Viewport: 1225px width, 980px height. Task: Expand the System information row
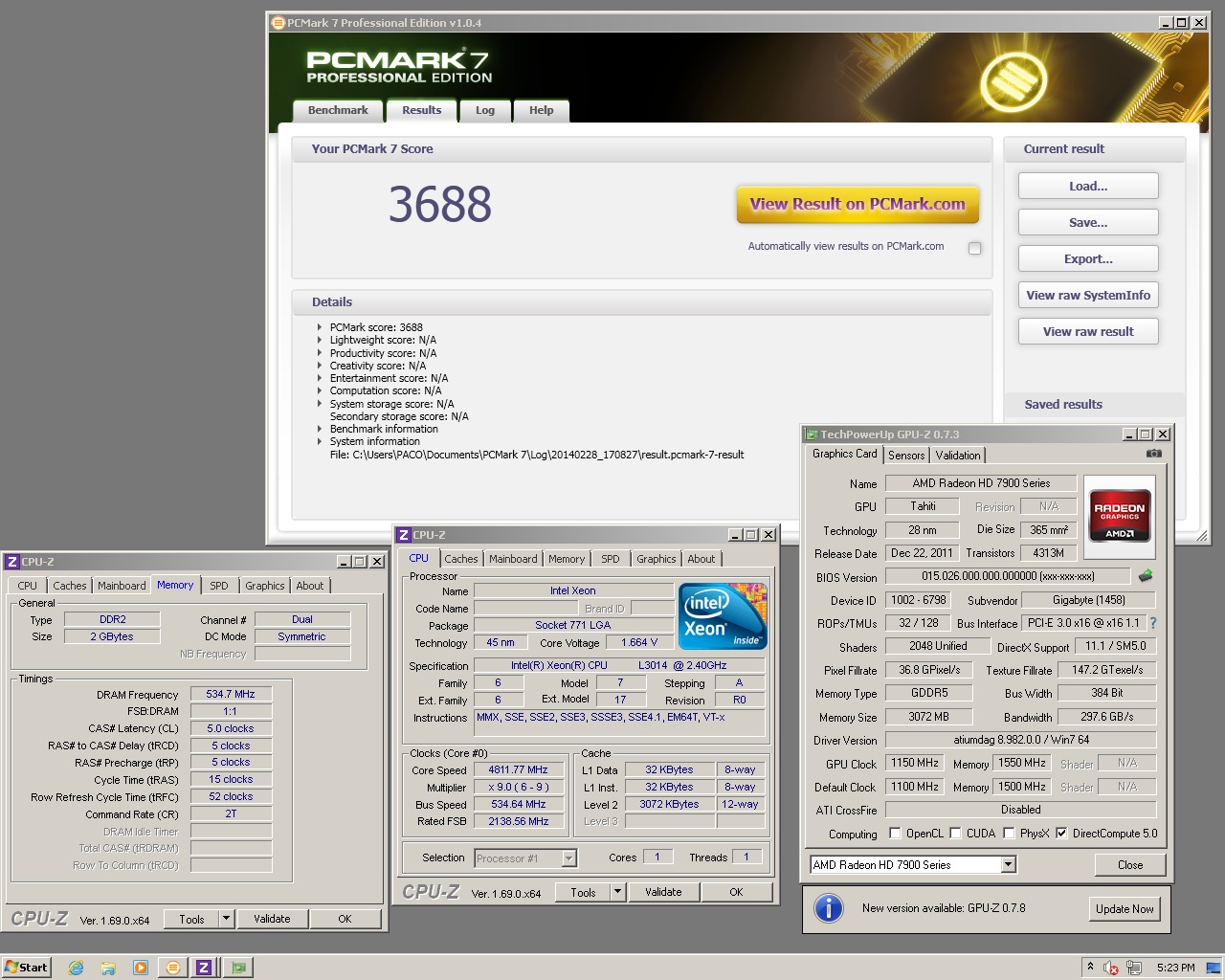click(x=320, y=441)
